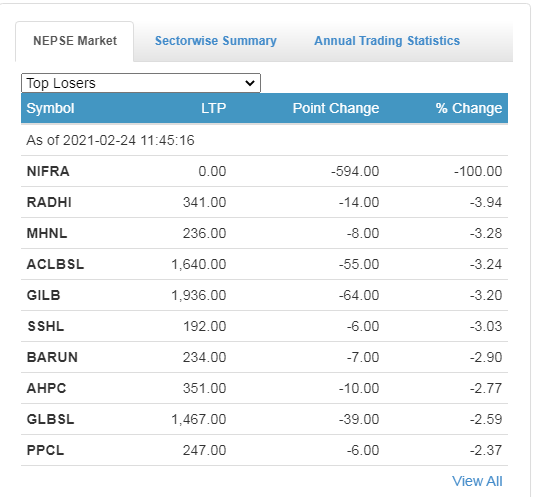Click GILB's -64.00 point change
The image size is (533, 497).
click(x=359, y=295)
